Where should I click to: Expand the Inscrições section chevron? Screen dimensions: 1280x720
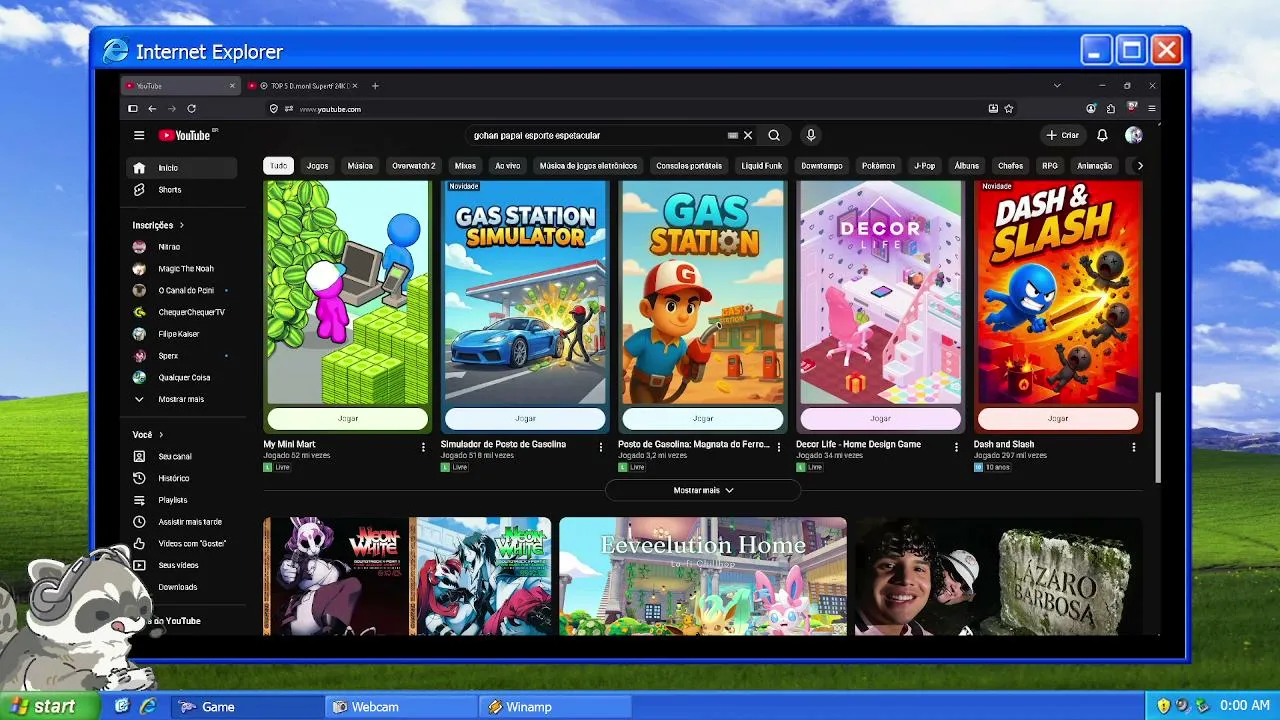point(181,225)
